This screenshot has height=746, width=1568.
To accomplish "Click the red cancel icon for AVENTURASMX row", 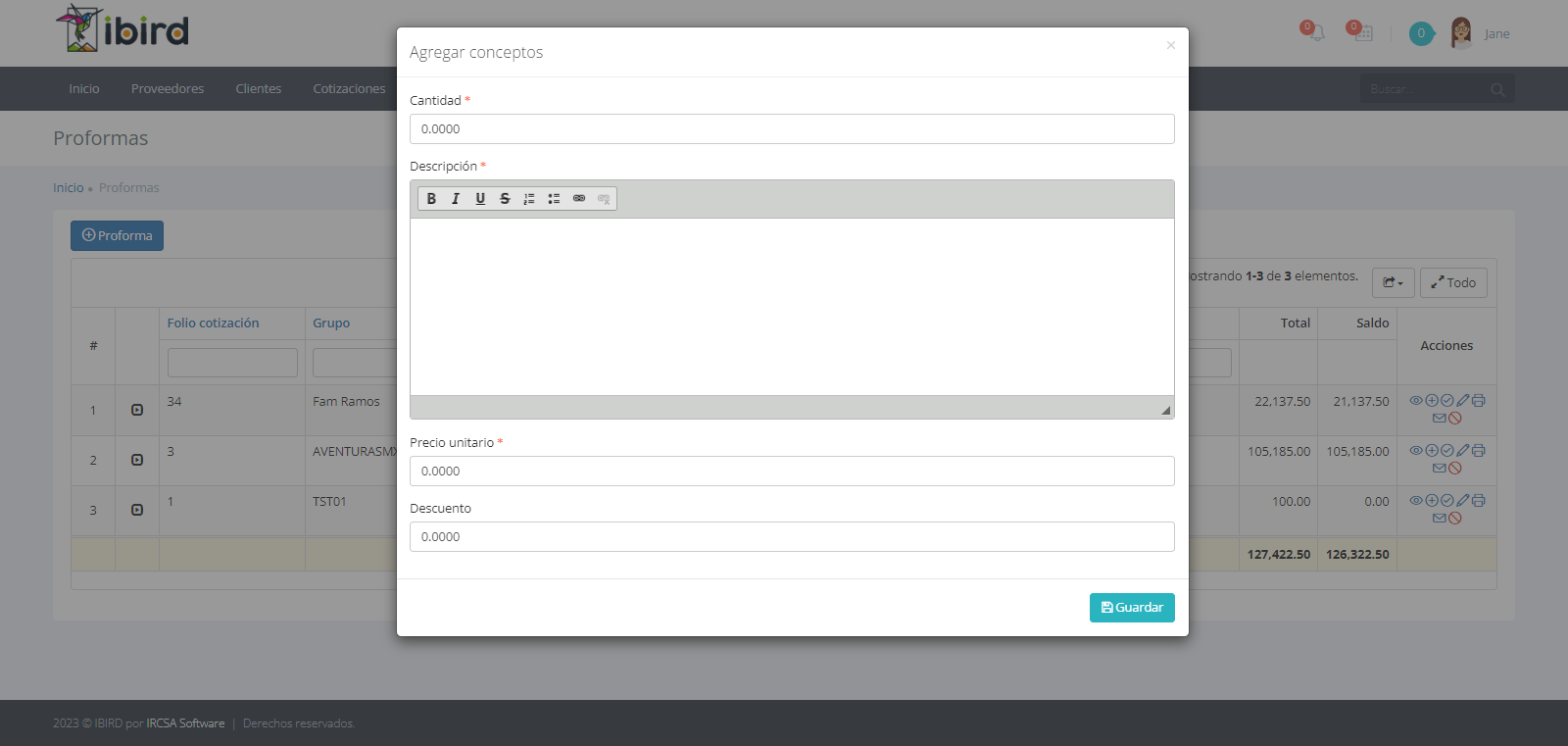I will [x=1455, y=468].
